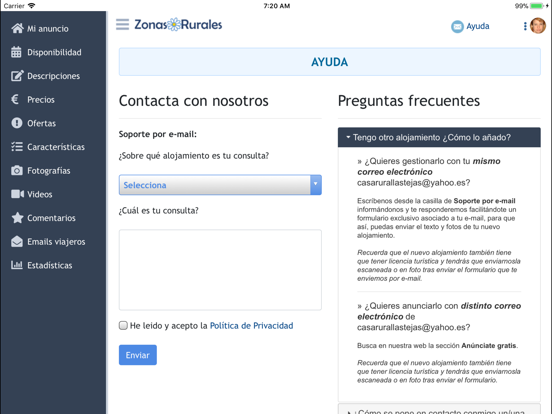Open Estadísticas section
552x414 pixels.
click(x=50, y=265)
